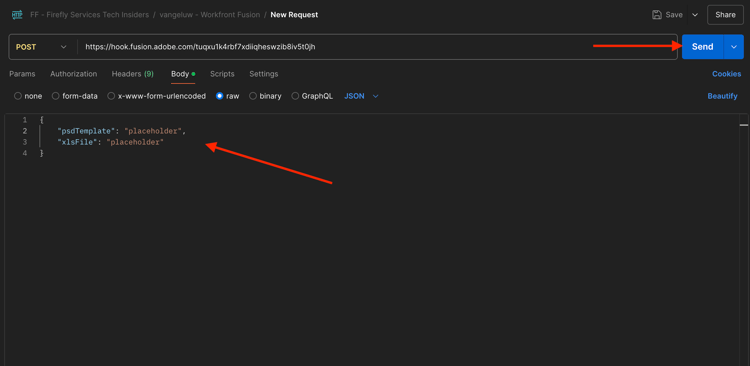Send the POST request
The image size is (750, 366).
[702, 47]
